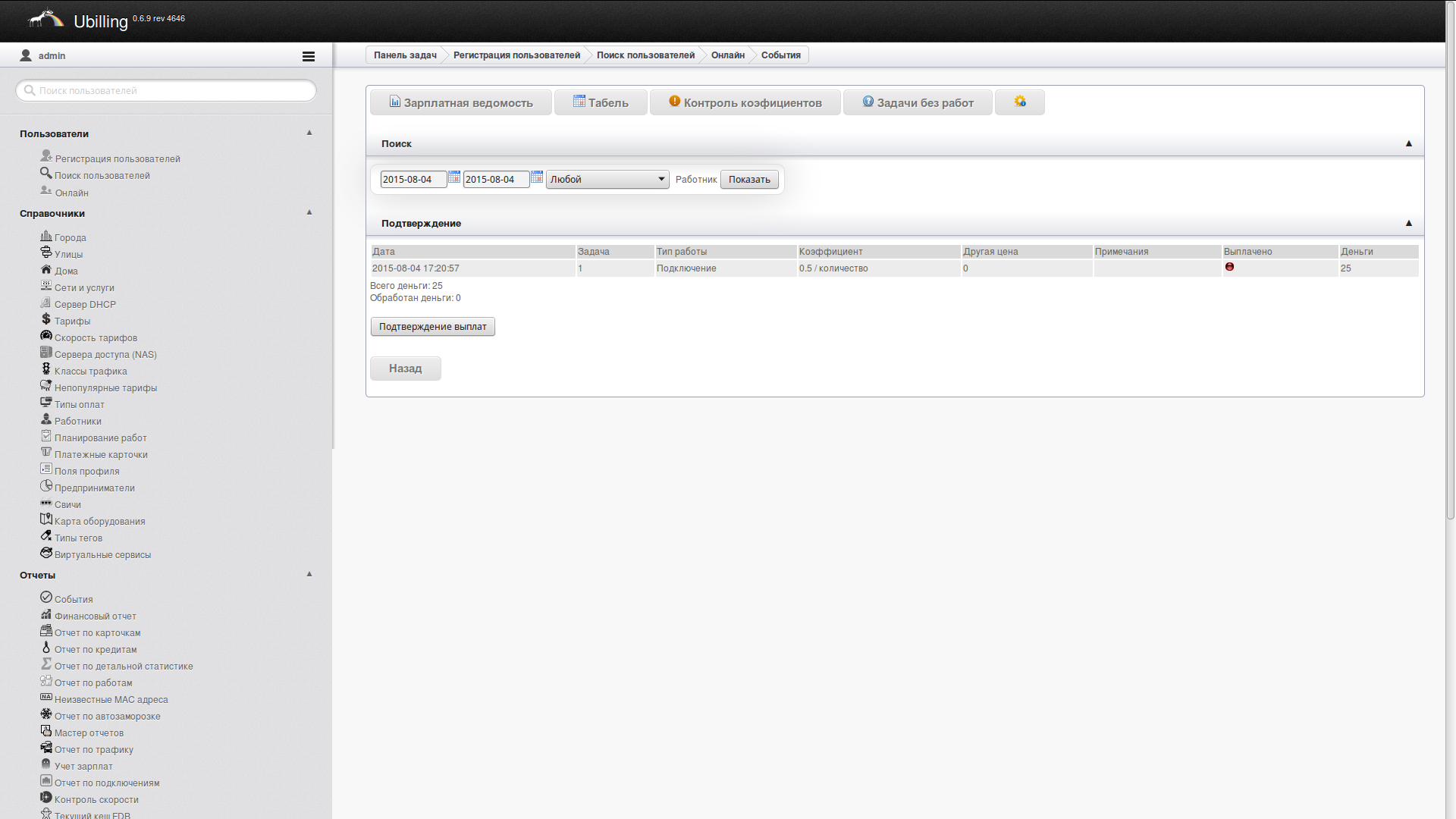Collapse the Справочники sidebar group
This screenshot has width=1456, height=819.
pyautogui.click(x=309, y=212)
